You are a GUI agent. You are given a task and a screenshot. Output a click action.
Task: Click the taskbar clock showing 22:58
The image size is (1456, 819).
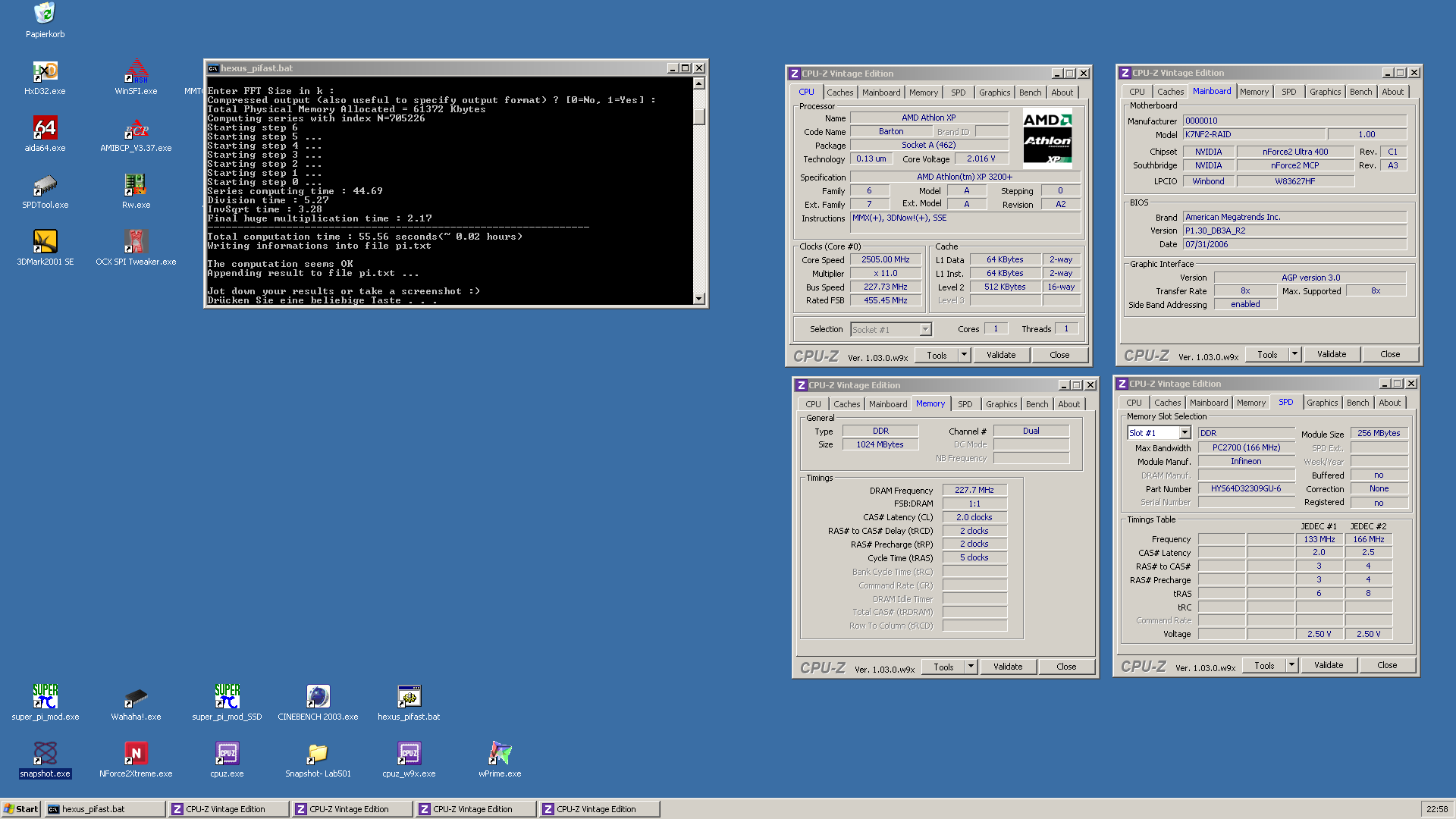point(1437,809)
